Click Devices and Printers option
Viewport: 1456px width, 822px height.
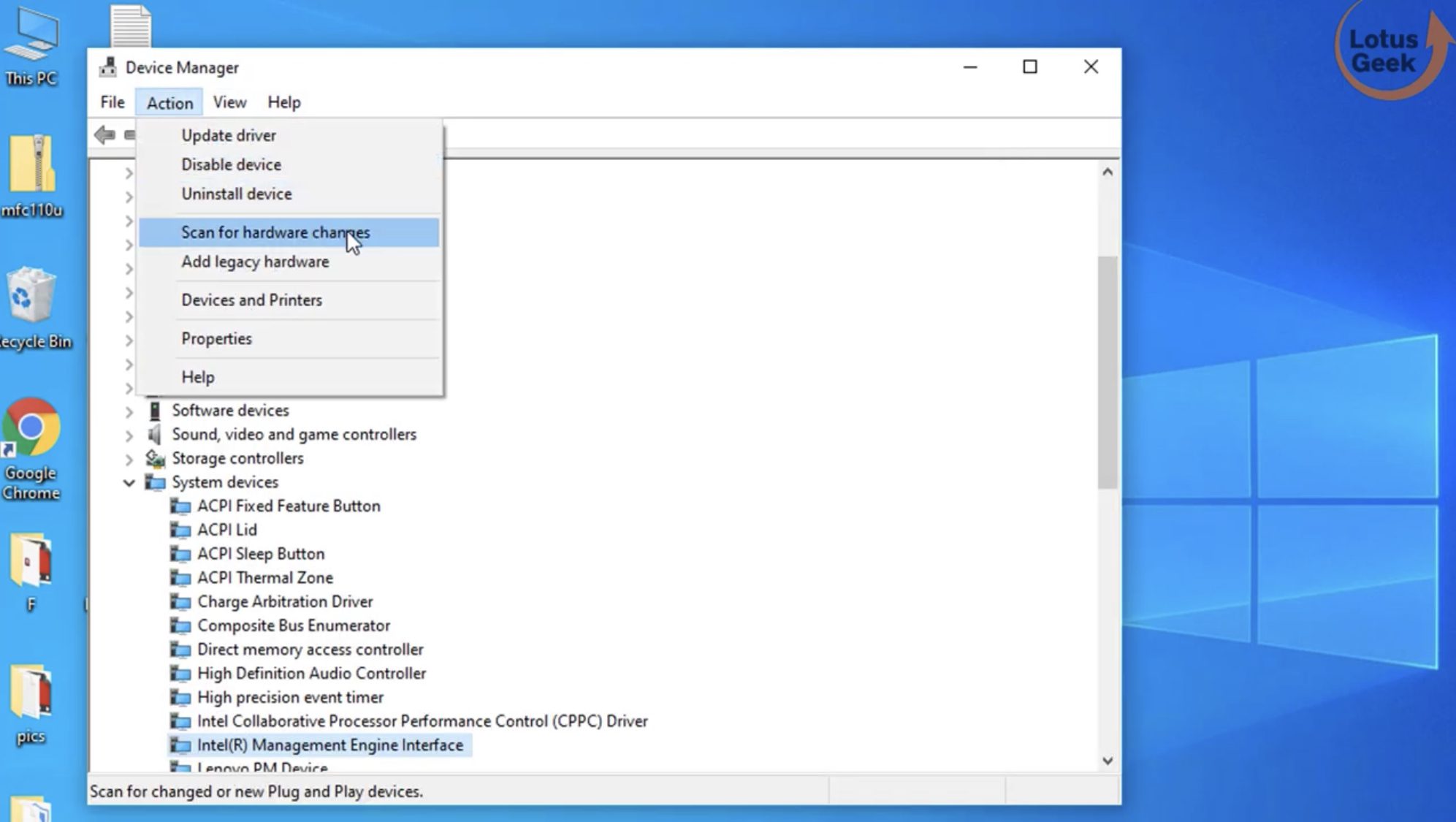coord(251,299)
